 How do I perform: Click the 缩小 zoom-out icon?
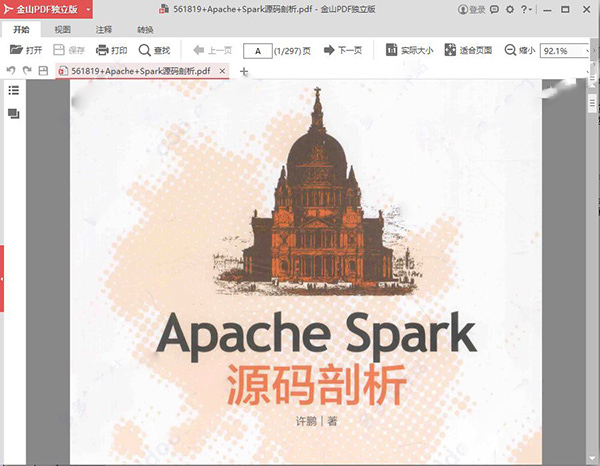510,50
